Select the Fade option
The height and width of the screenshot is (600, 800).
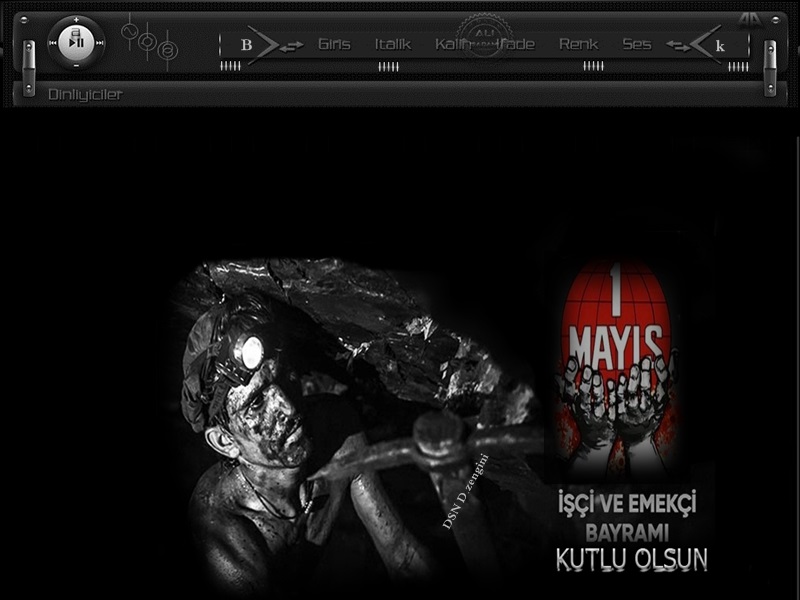tap(518, 44)
